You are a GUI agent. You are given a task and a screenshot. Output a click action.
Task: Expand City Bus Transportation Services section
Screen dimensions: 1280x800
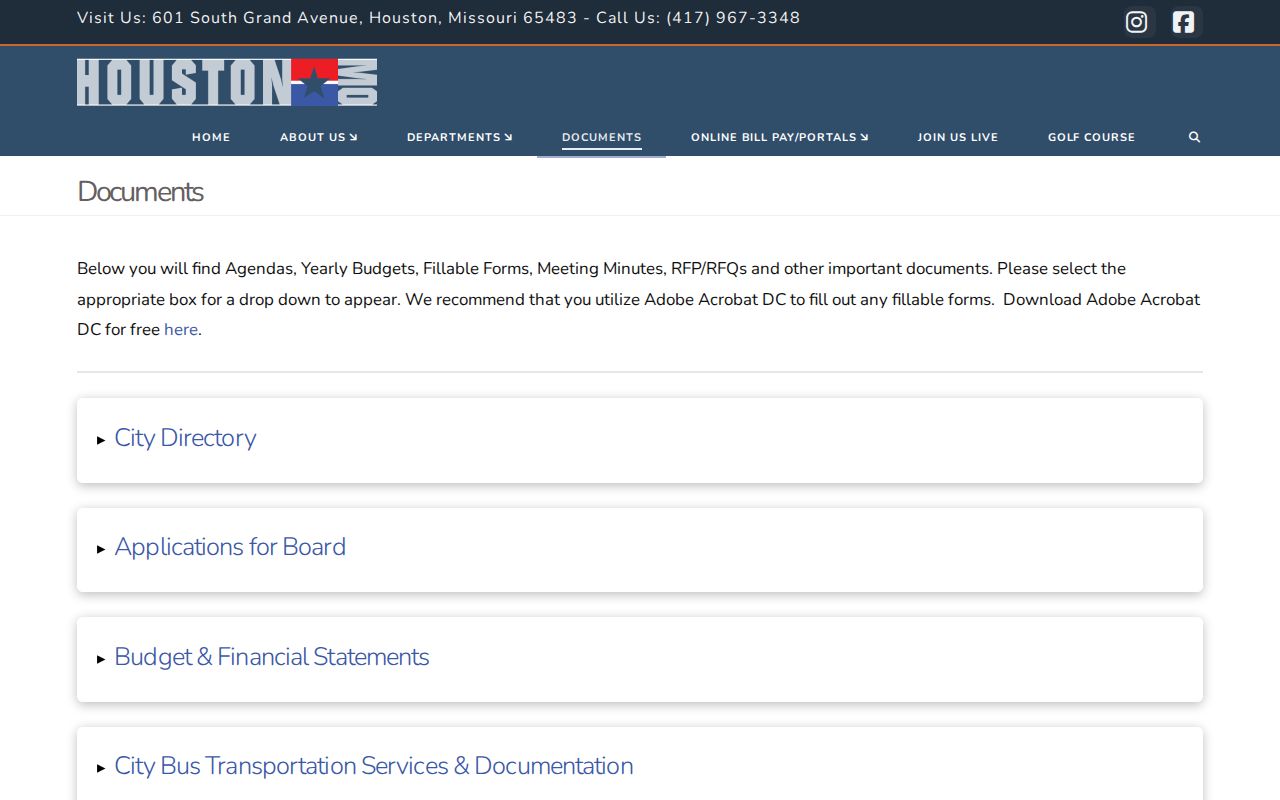coord(640,764)
